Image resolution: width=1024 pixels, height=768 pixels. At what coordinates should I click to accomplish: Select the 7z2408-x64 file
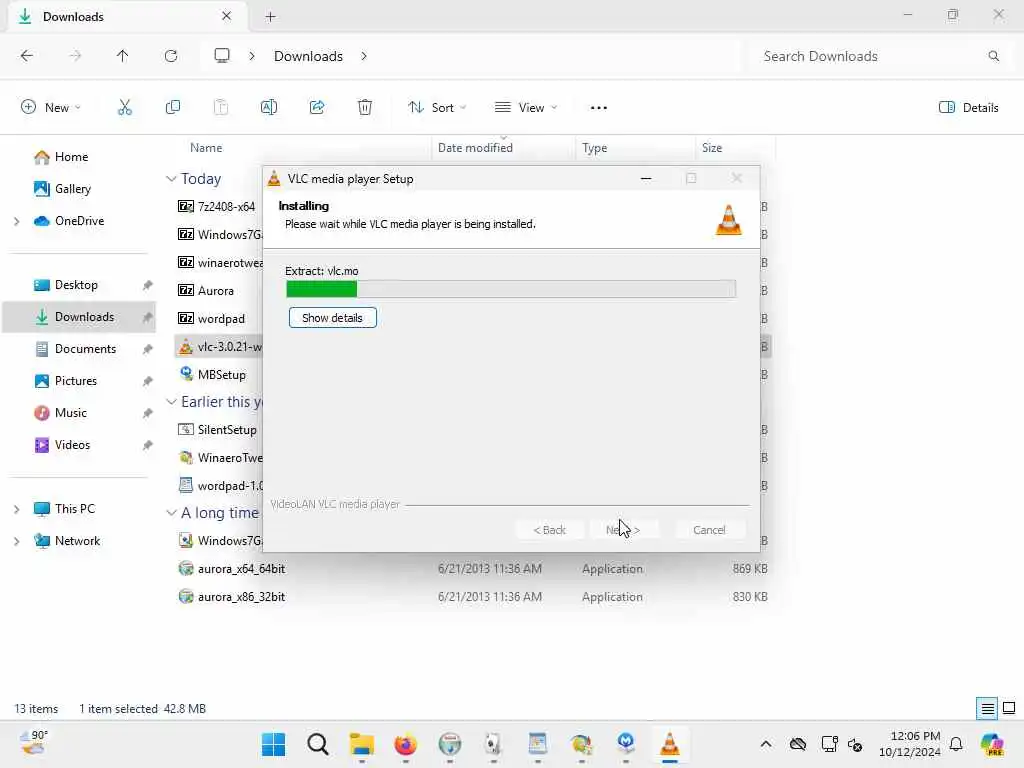tap(226, 206)
